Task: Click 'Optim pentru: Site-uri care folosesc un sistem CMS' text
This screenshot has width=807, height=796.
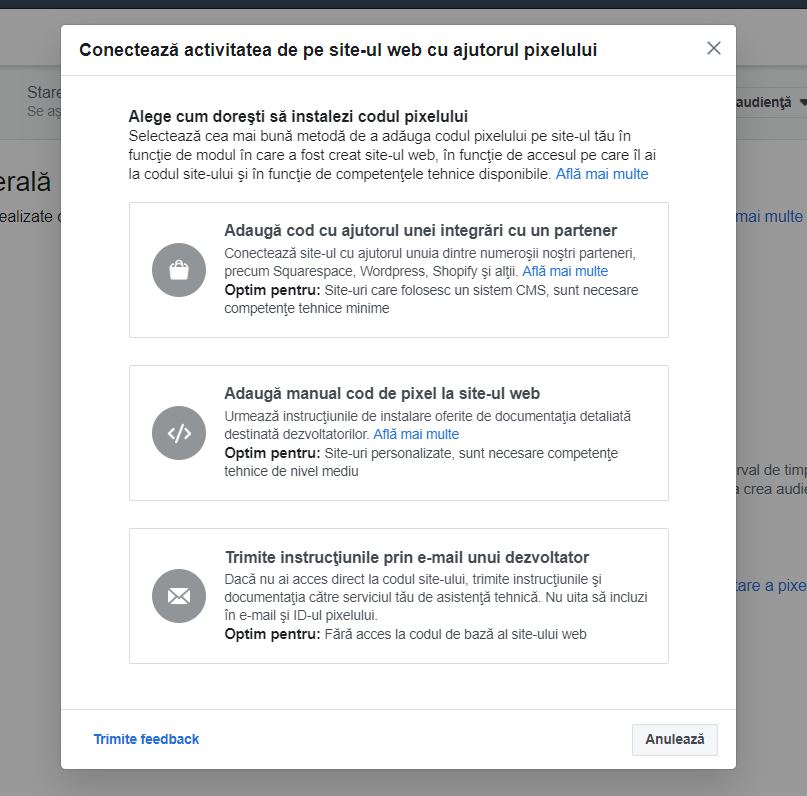Action: click(x=430, y=290)
